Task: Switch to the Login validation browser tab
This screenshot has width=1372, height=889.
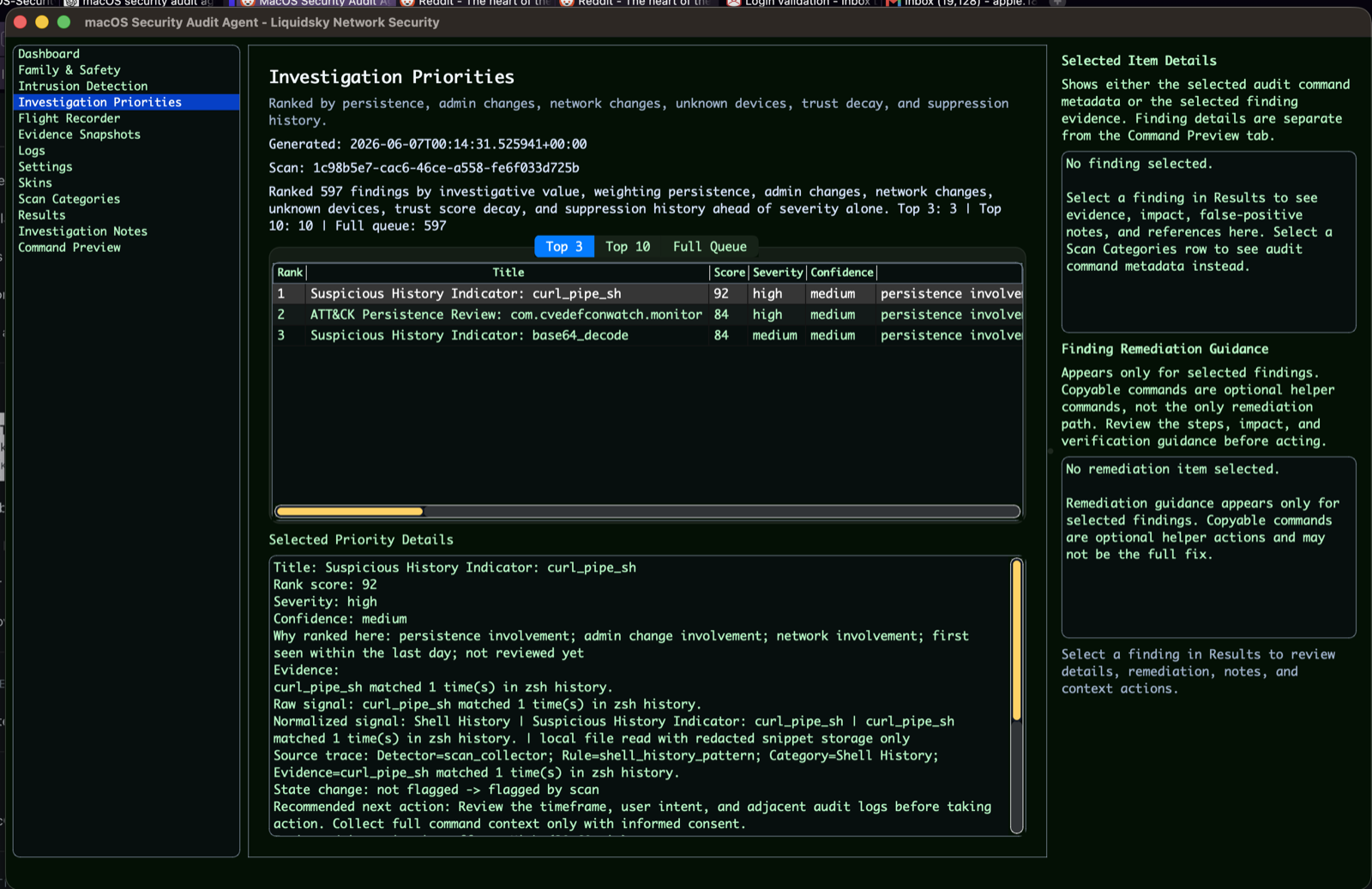Action: click(799, 3)
